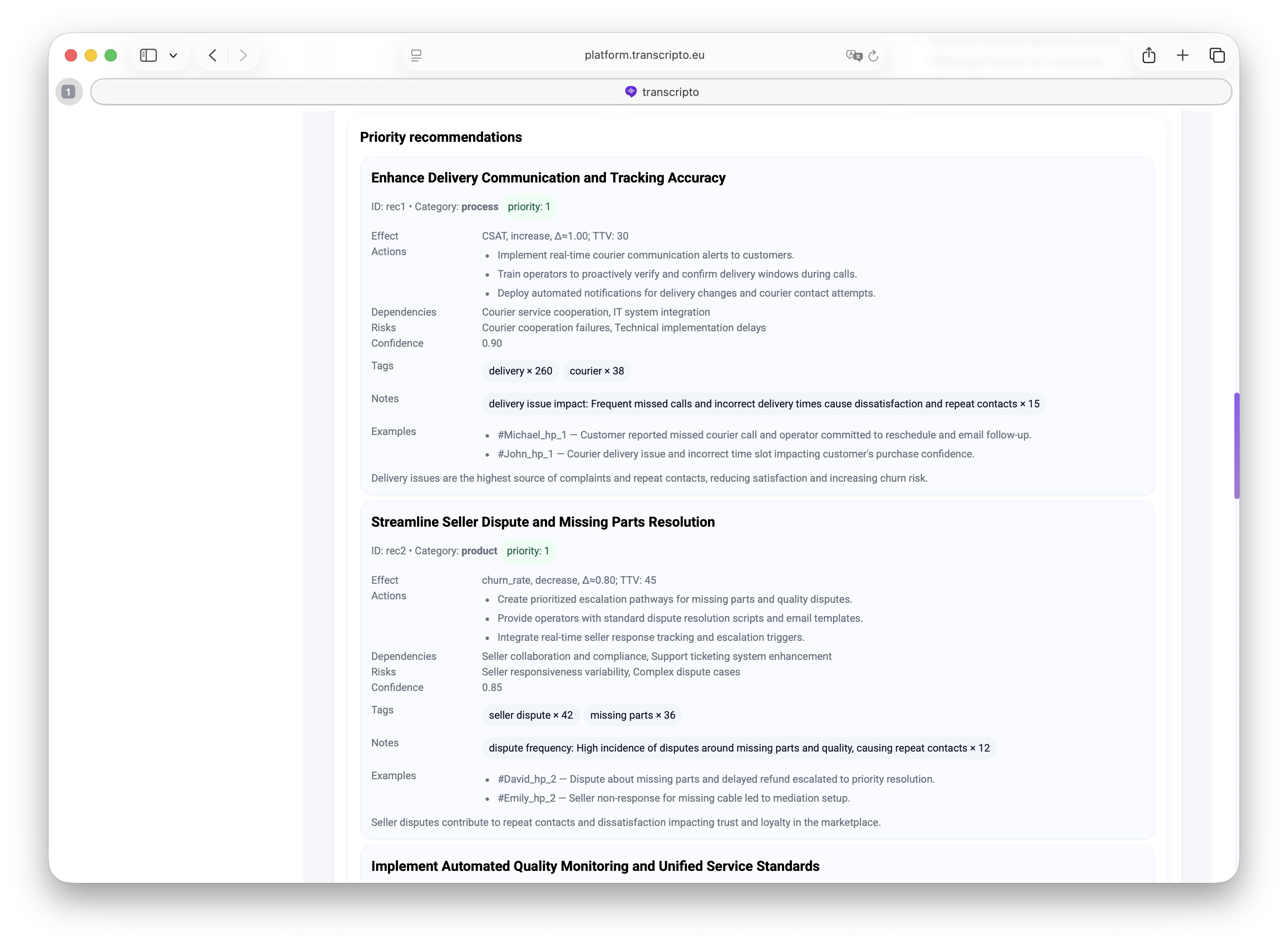
Task: Click the 'delivery × 260' tag
Action: click(520, 371)
